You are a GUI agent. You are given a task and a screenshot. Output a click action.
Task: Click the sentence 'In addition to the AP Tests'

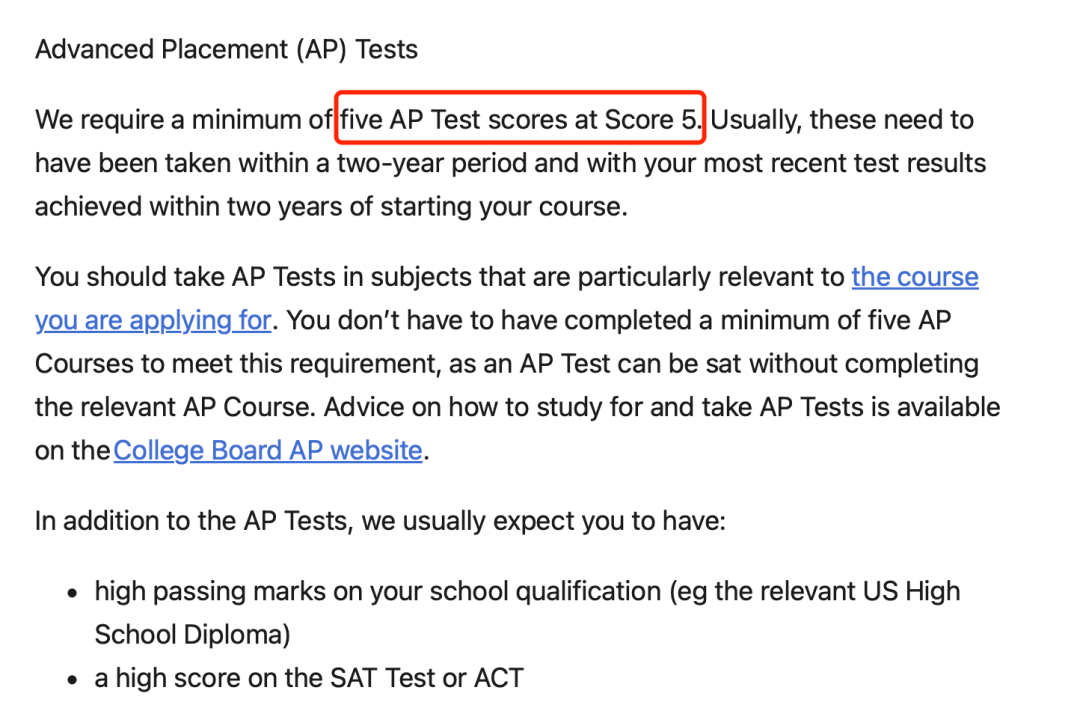[x=380, y=521]
